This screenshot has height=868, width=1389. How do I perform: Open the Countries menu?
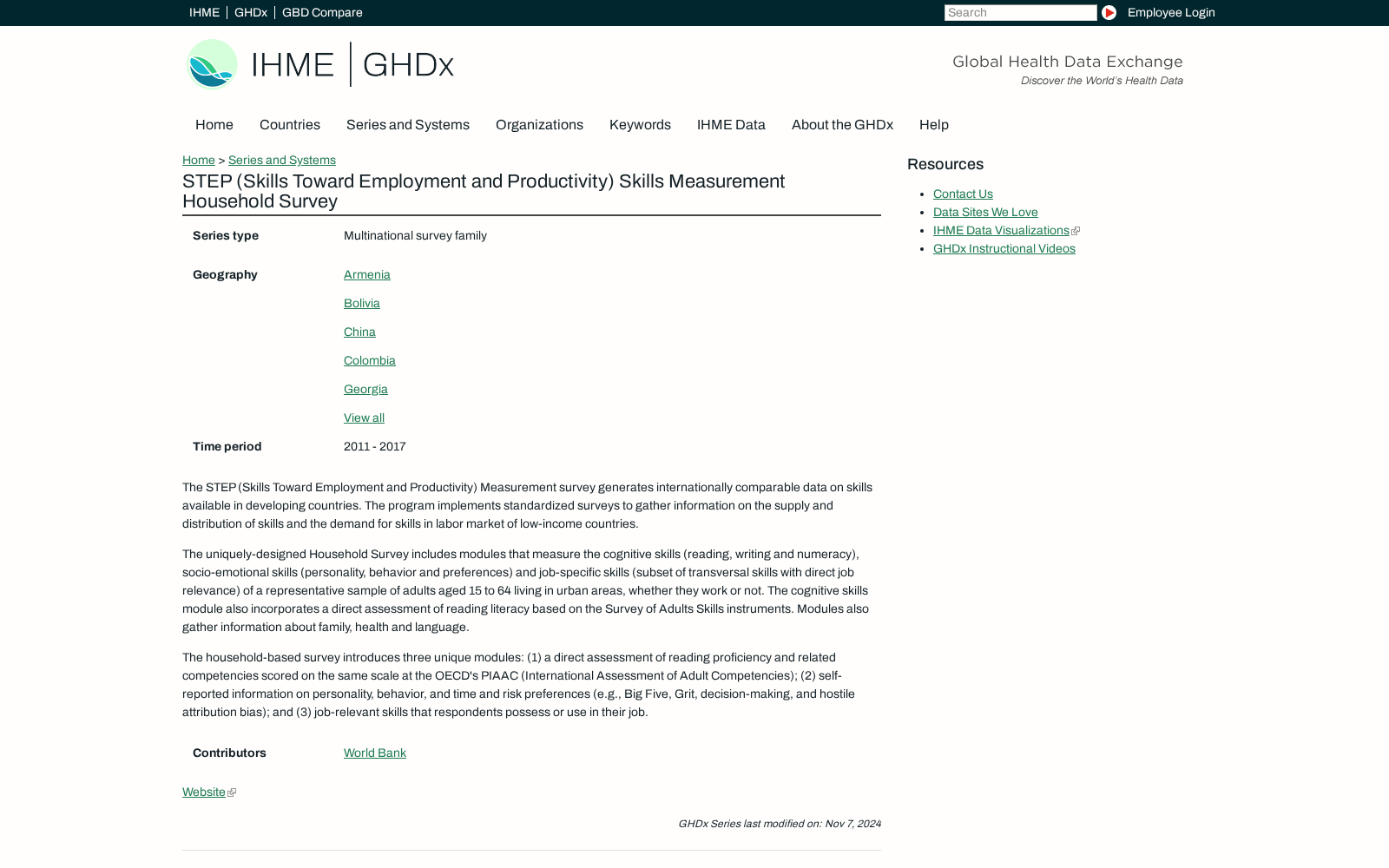click(x=290, y=125)
